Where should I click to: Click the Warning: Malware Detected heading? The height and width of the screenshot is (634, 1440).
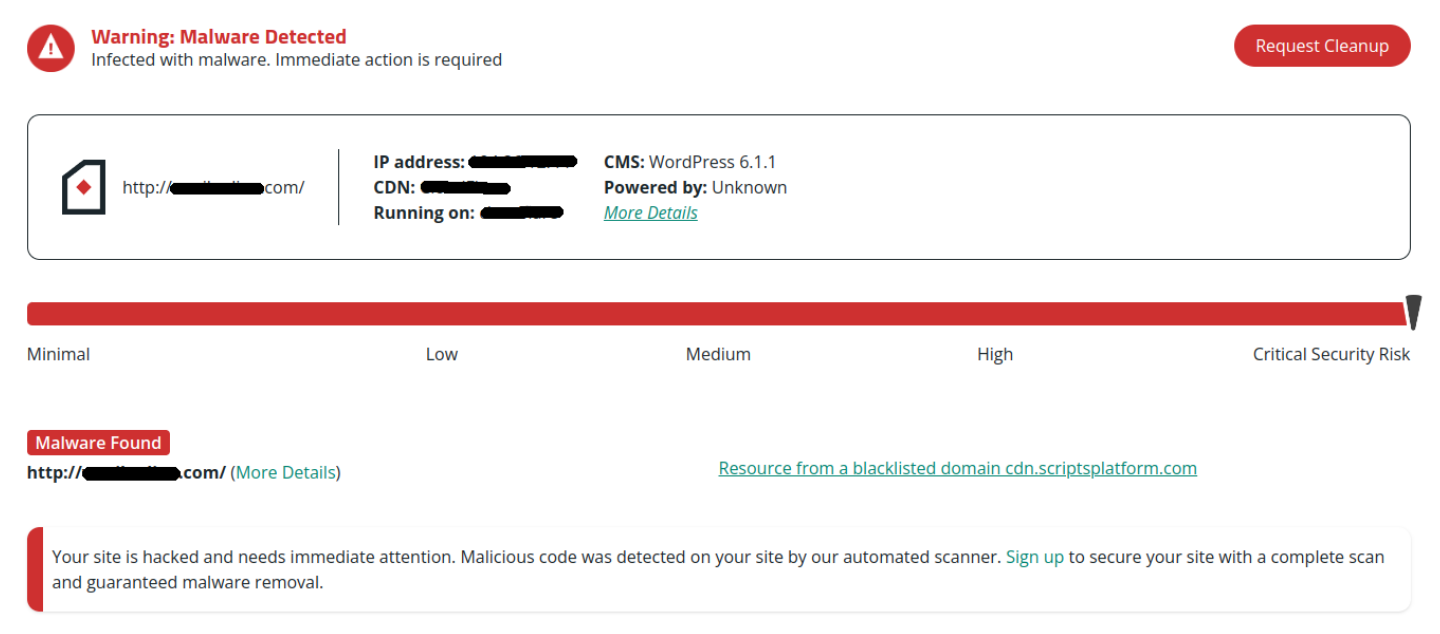tap(219, 37)
